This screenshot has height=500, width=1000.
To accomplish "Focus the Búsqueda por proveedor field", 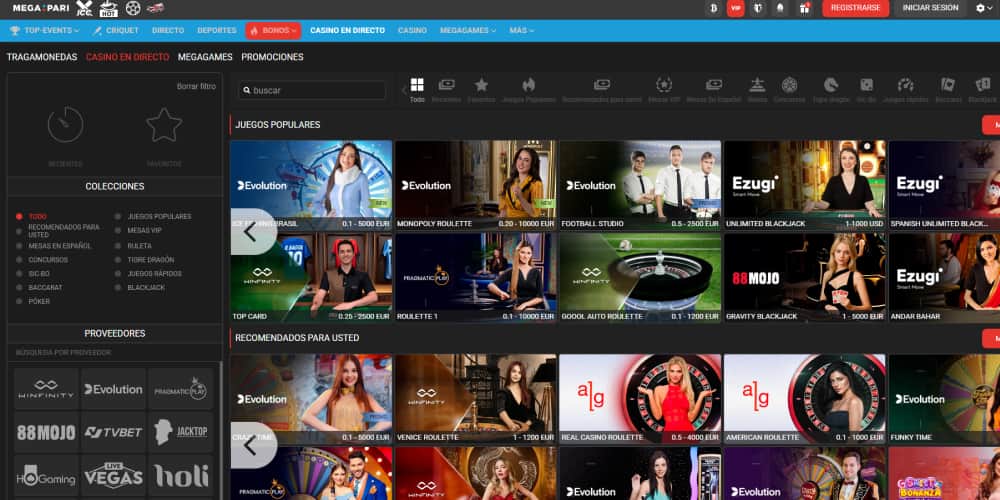I will click(x=114, y=353).
